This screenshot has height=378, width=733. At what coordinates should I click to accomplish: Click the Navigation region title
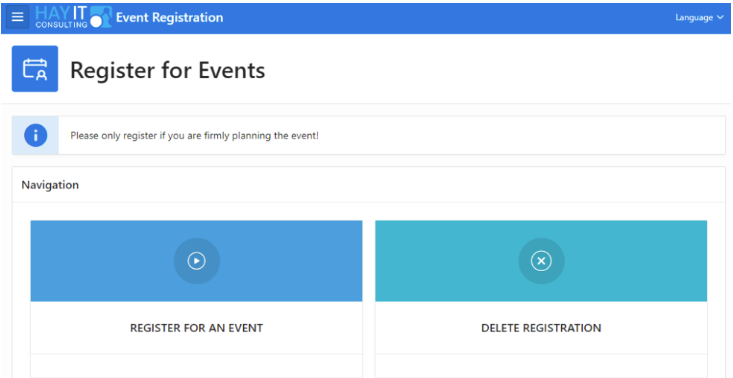tap(50, 185)
